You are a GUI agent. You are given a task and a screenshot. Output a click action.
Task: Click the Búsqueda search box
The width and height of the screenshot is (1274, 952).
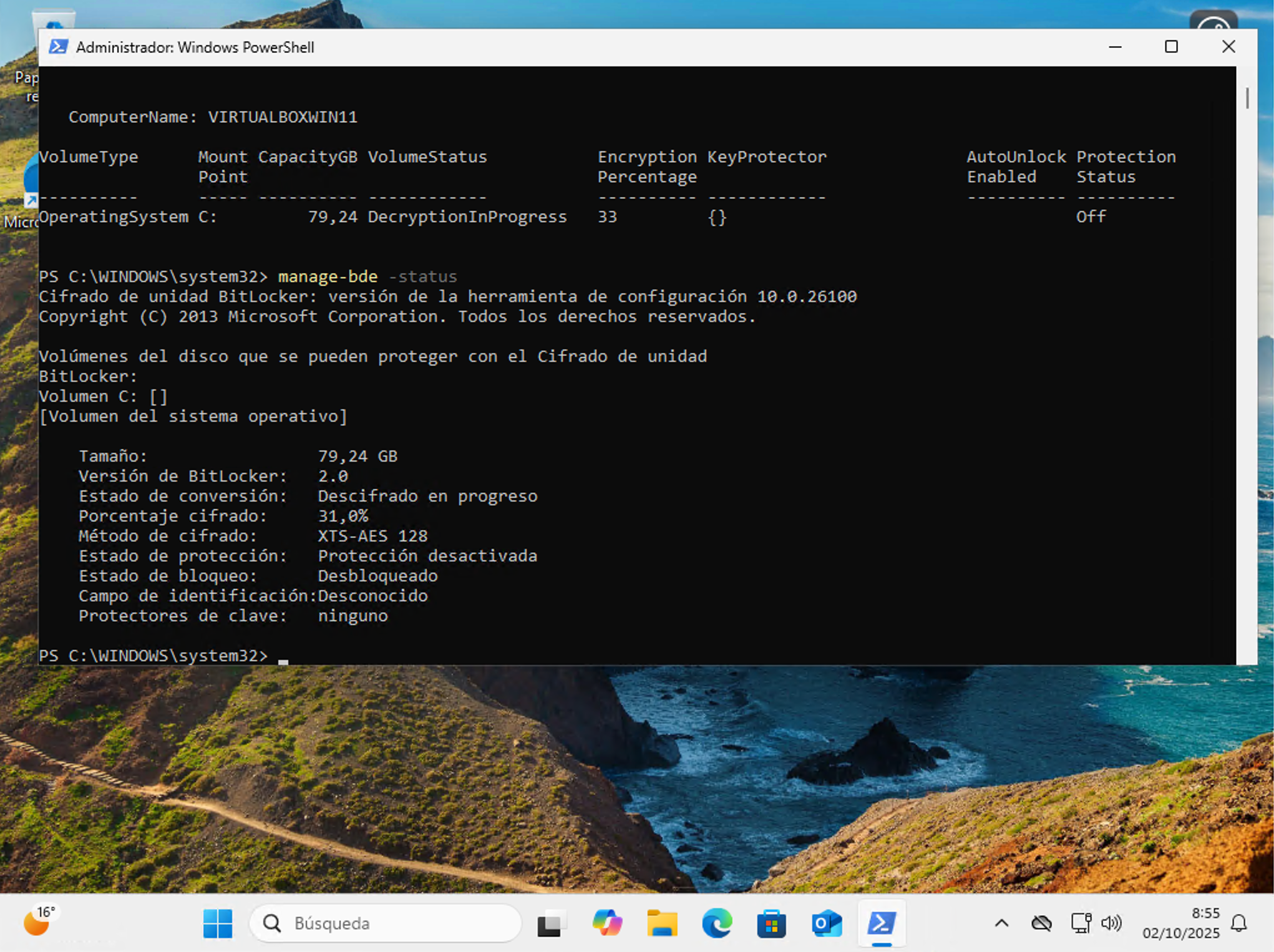[x=386, y=923]
